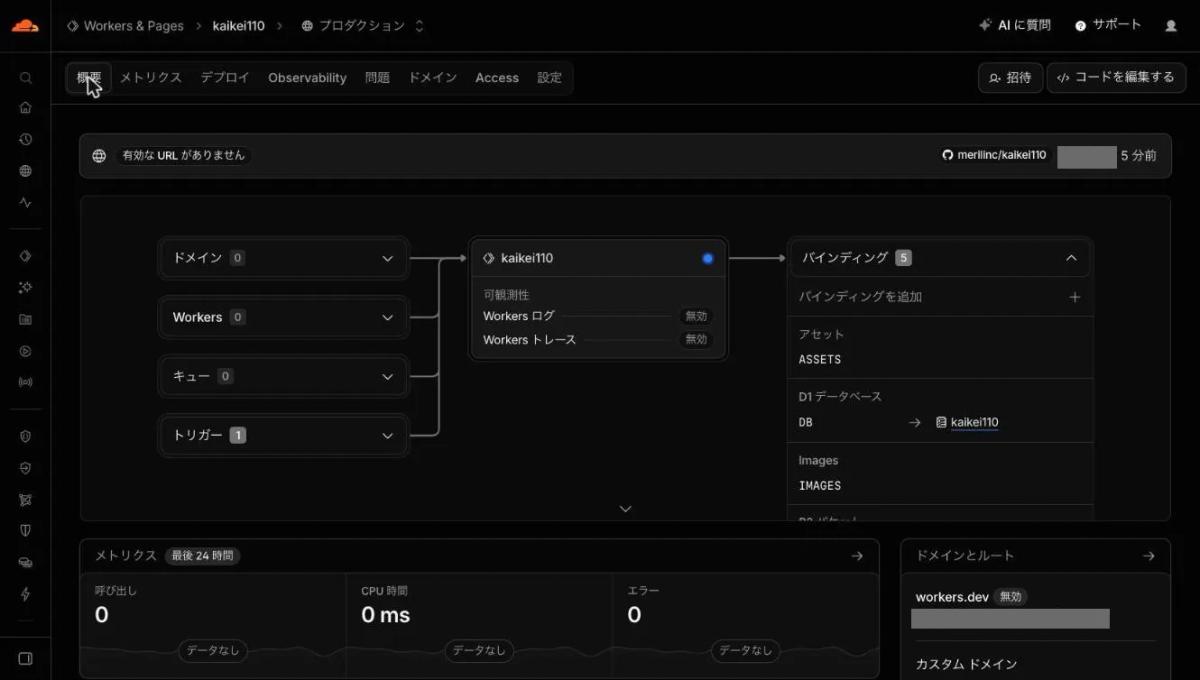This screenshot has height=680, width=1200.
Task: Open lightning bolt icon in sidebar
Action: (26, 594)
